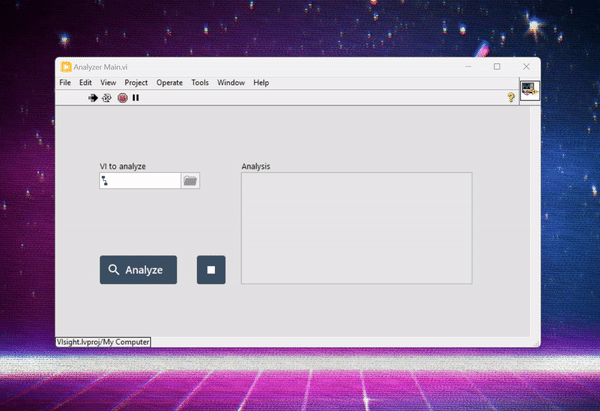Open the Window menu
Screen dimensions: 600x411
click(231, 83)
